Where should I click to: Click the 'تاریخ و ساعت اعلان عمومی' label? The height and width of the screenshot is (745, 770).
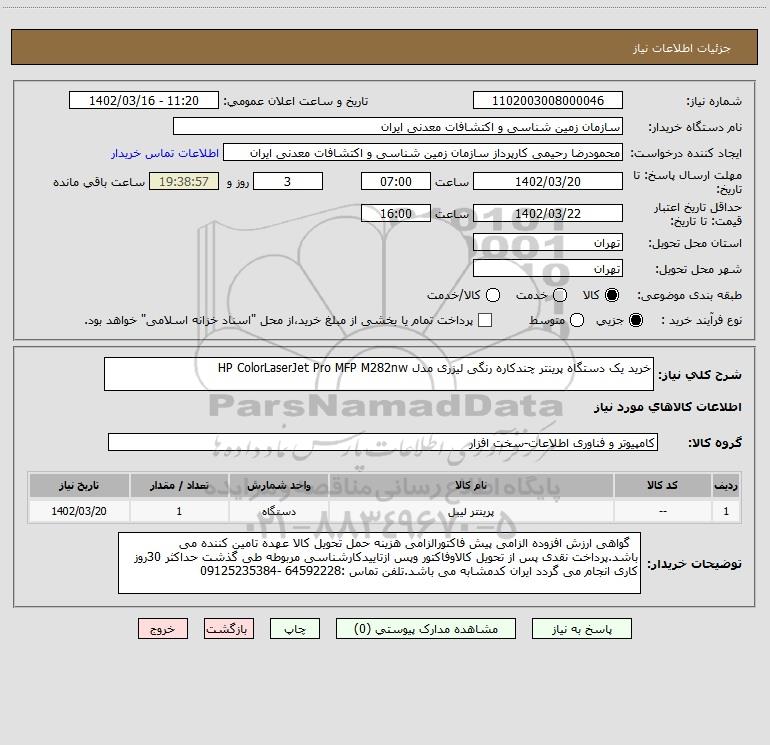pyautogui.click(x=296, y=101)
